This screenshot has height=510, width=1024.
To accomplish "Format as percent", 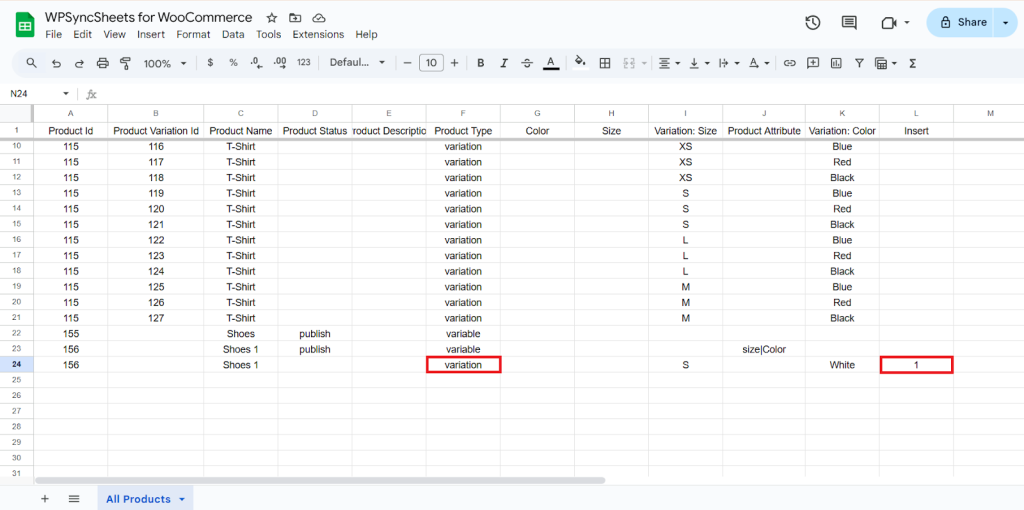I will (x=233, y=63).
